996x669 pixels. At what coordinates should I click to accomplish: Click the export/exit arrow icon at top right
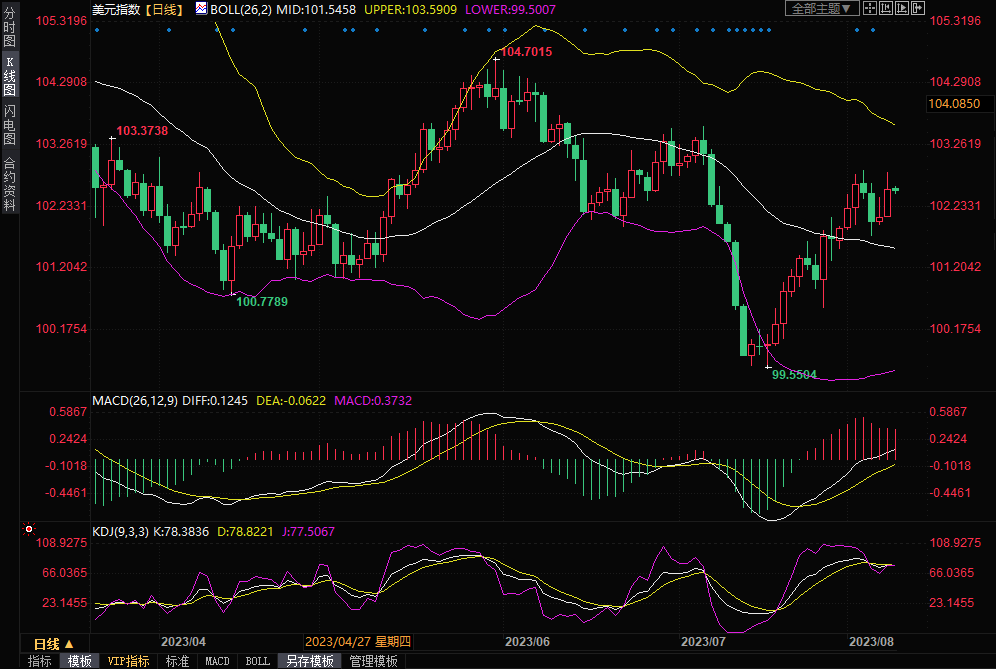918,8
